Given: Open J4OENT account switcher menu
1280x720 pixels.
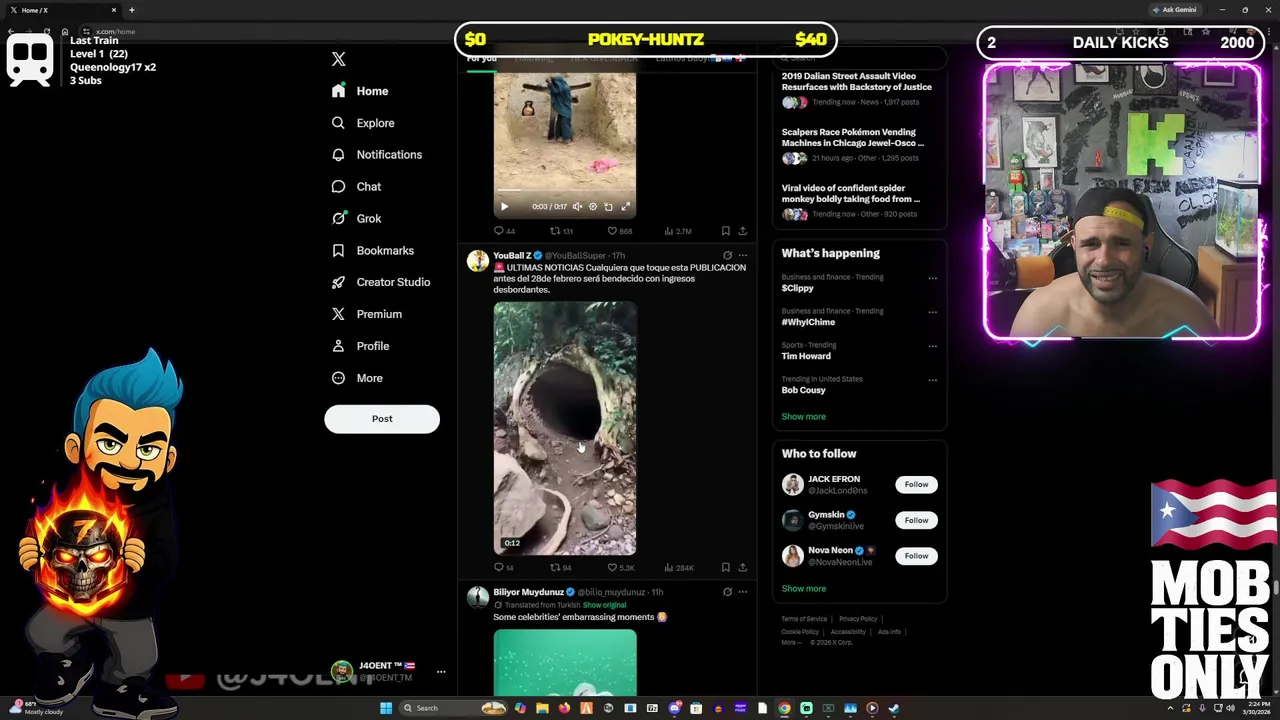Looking at the screenshot, I should (389, 671).
